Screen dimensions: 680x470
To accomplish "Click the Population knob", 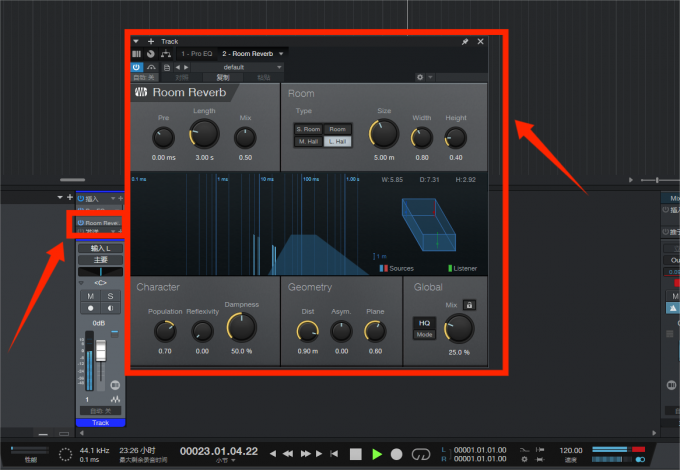I will click(x=165, y=332).
